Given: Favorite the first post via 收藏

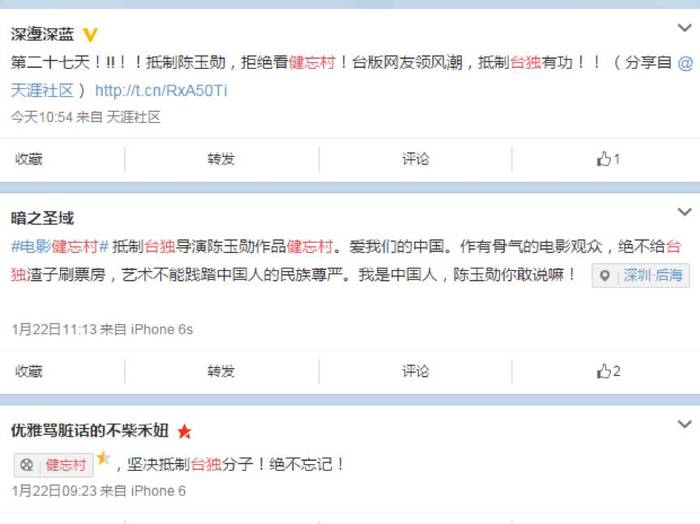Looking at the screenshot, I should (x=29, y=159).
